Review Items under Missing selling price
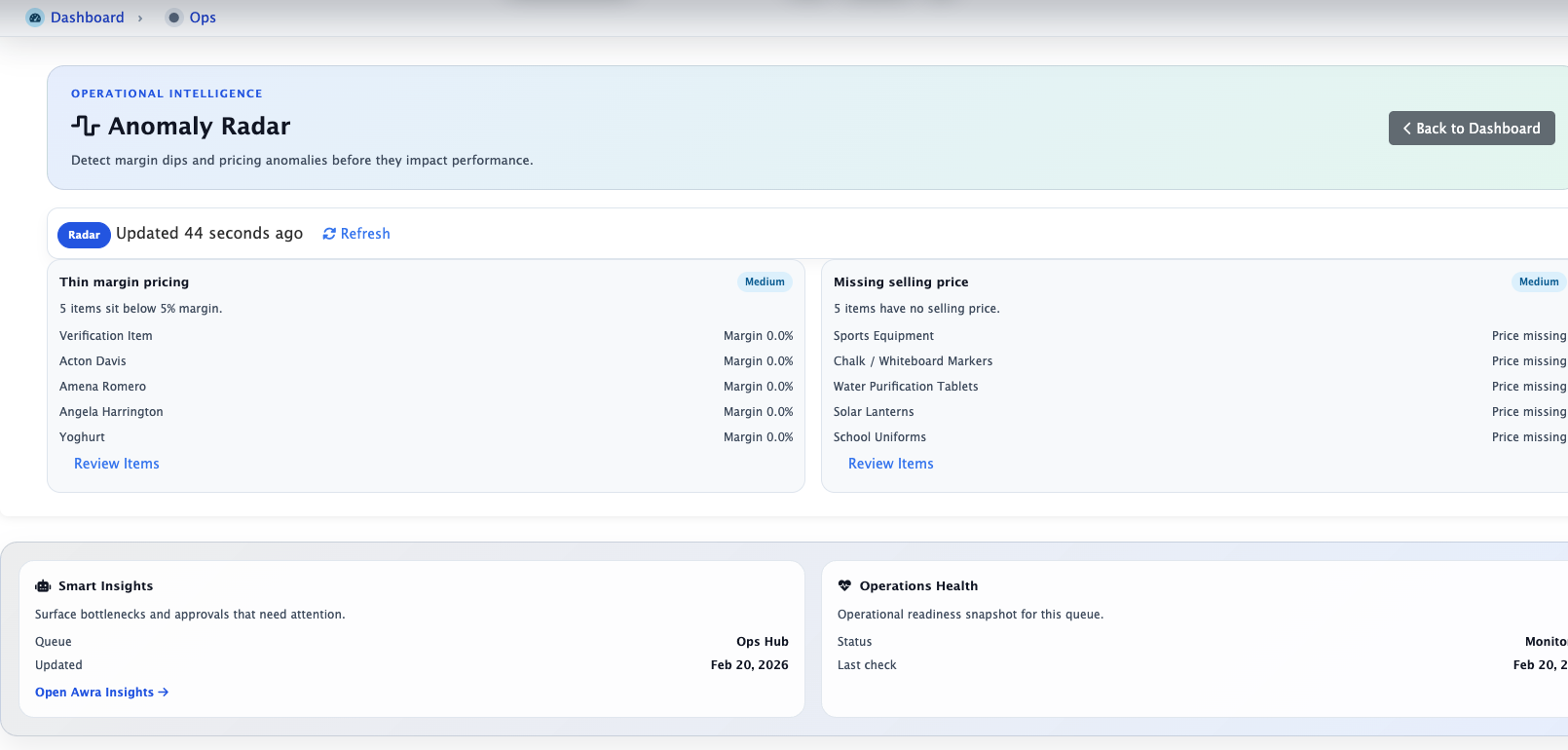This screenshot has width=1568, height=750. 890,464
